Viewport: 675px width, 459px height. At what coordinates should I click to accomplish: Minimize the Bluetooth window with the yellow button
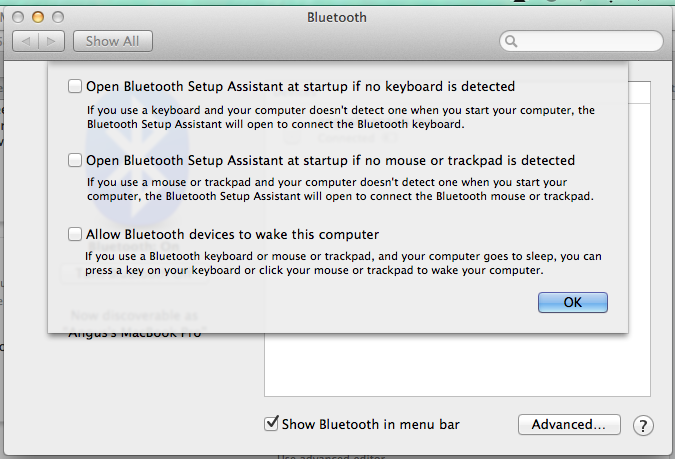click(38, 18)
